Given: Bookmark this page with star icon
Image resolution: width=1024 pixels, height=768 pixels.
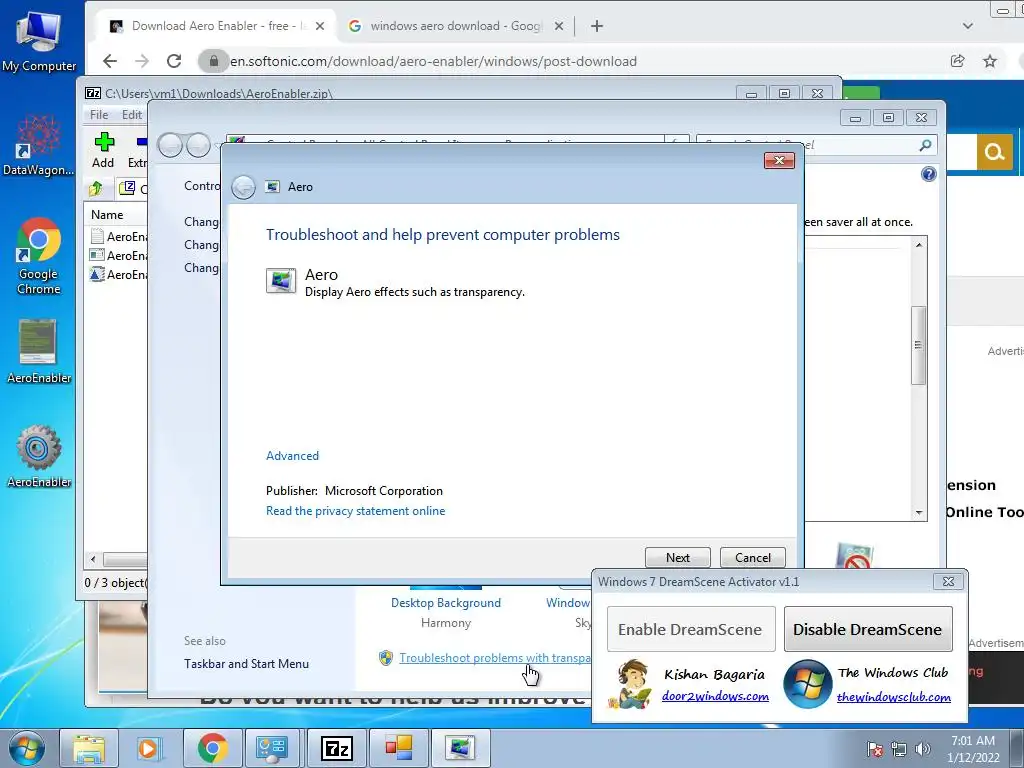Looking at the screenshot, I should (x=990, y=61).
